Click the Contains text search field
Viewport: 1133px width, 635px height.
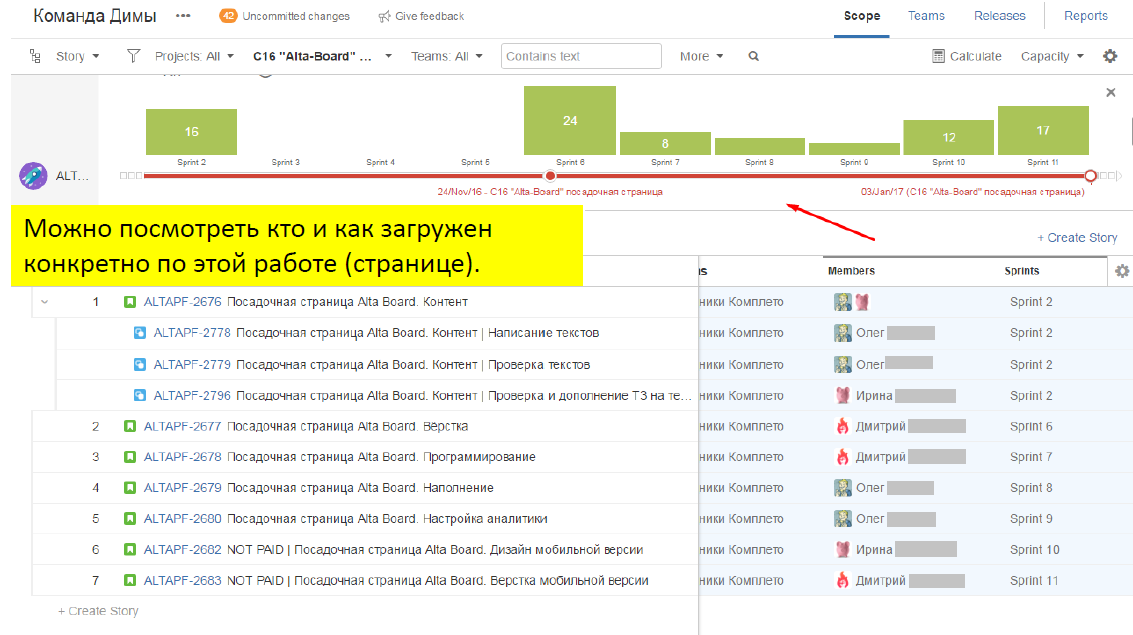581,57
